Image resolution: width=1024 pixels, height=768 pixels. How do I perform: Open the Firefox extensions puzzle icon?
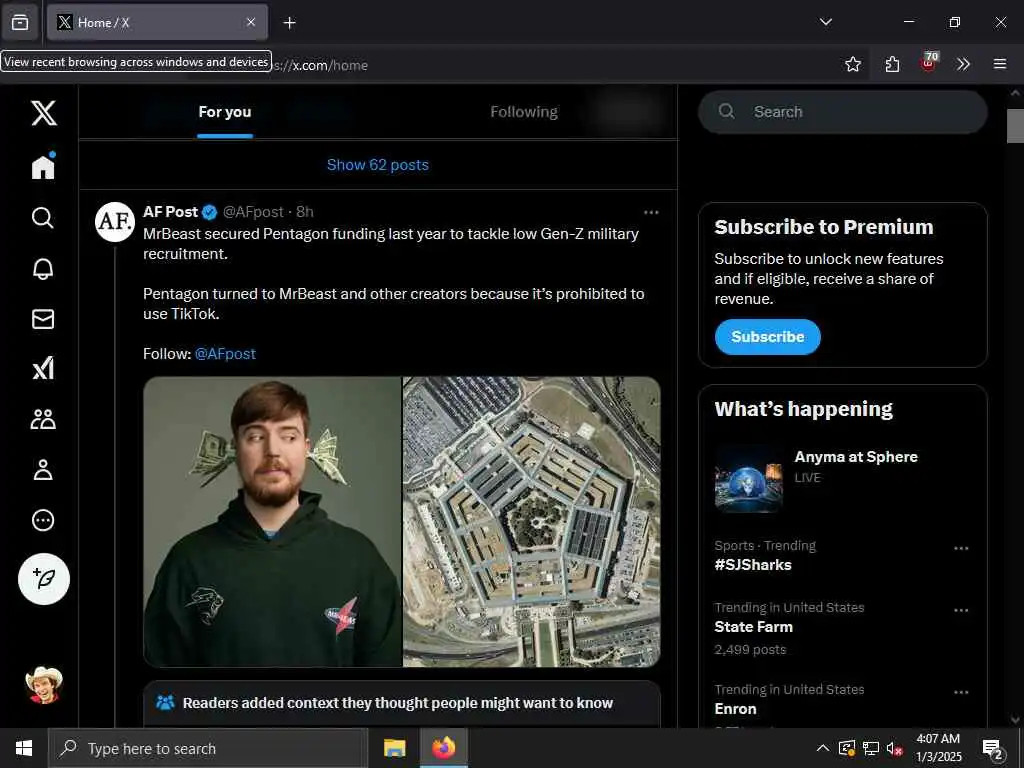[x=892, y=64]
